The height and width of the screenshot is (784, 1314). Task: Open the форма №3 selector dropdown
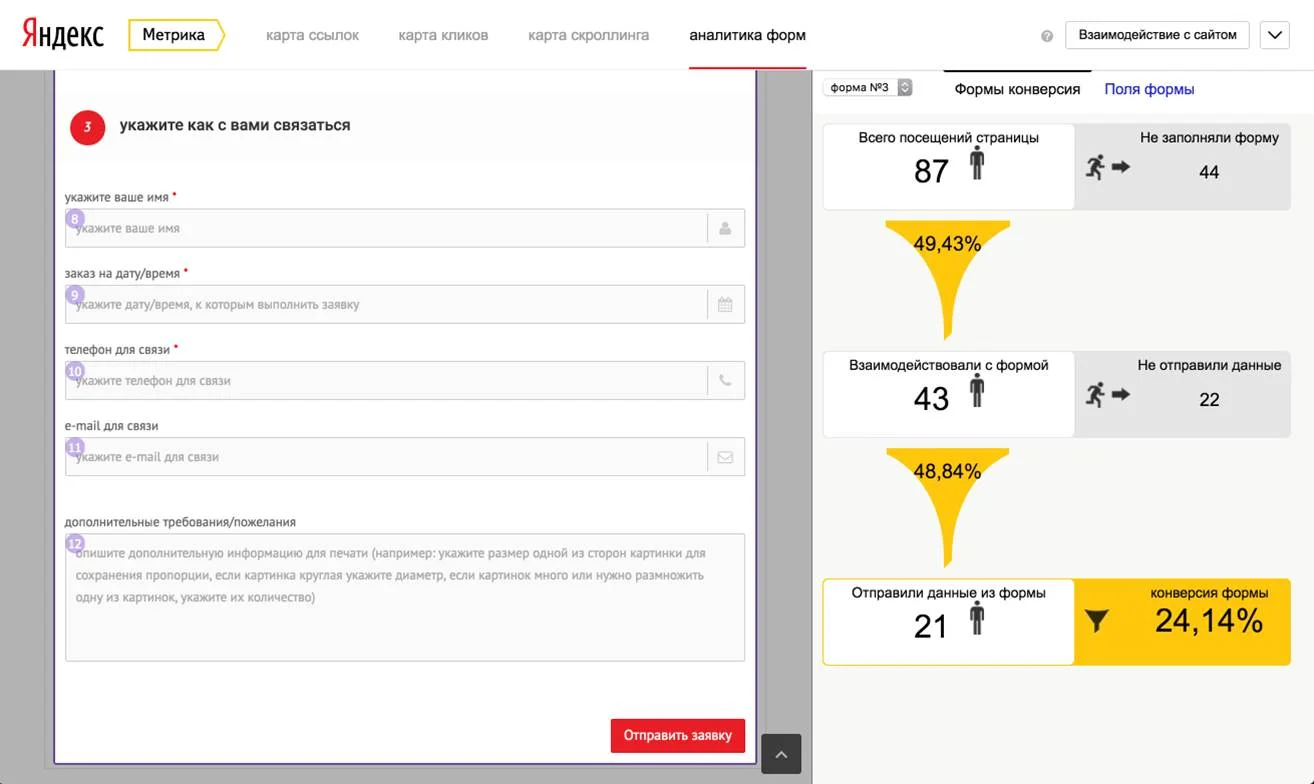pos(868,88)
